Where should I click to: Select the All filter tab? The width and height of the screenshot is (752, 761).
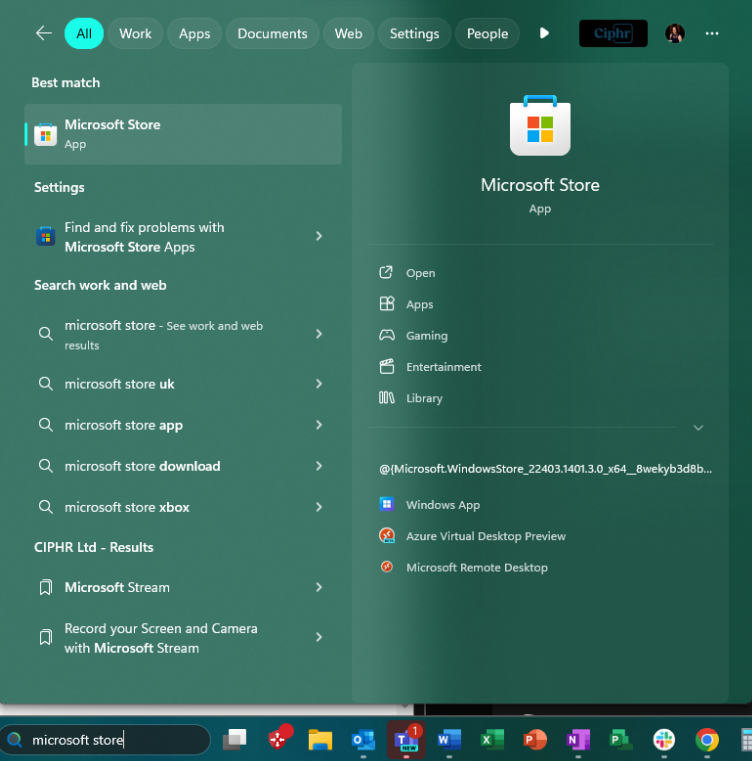tap(84, 33)
